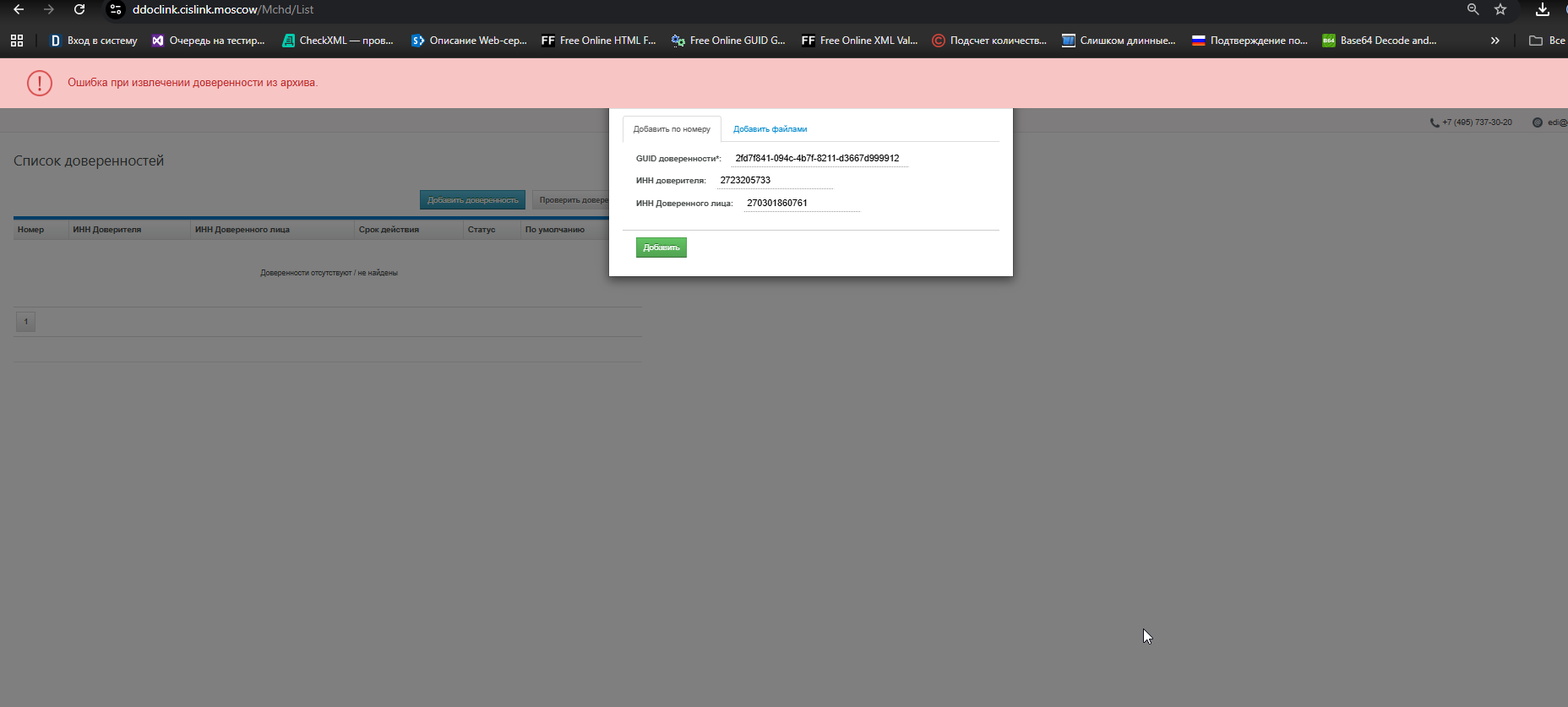This screenshot has width=1568, height=707.
Task: Open the 'CheckXML — пров...' bookmark
Action: click(x=338, y=41)
